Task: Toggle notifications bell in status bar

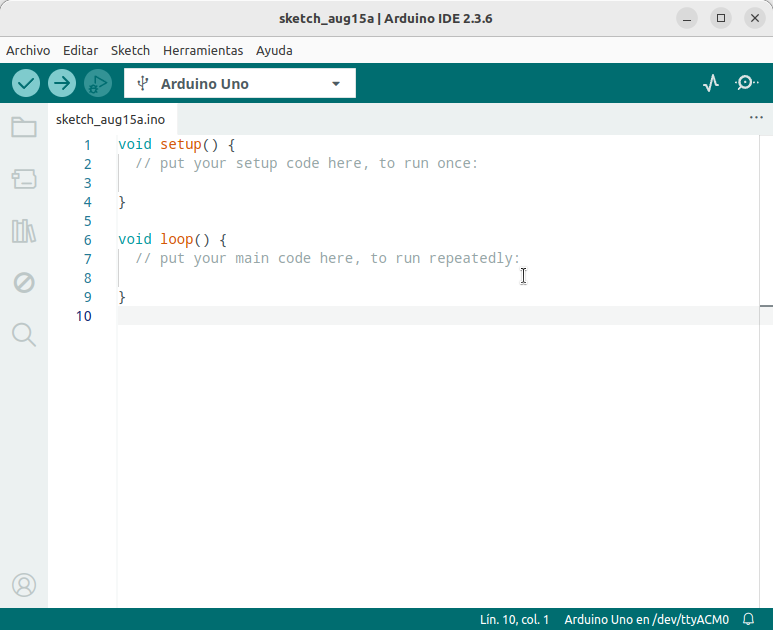Action: click(x=748, y=619)
